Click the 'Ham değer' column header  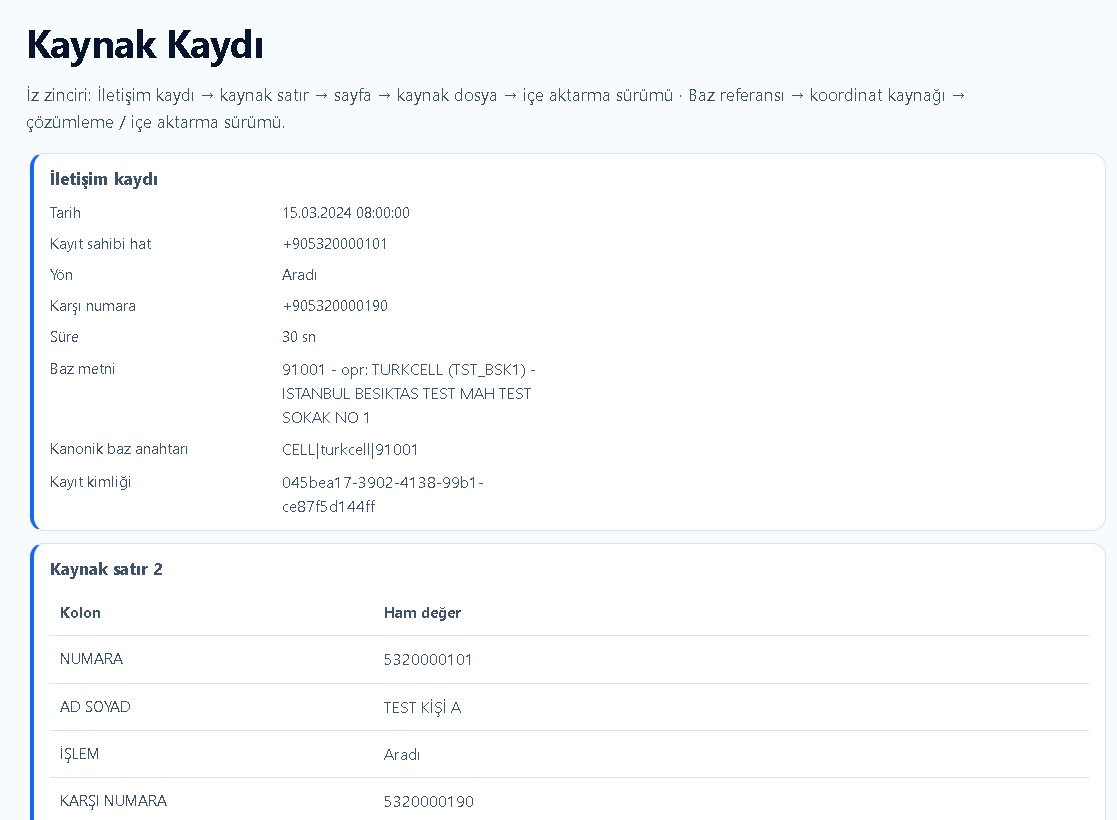point(422,613)
